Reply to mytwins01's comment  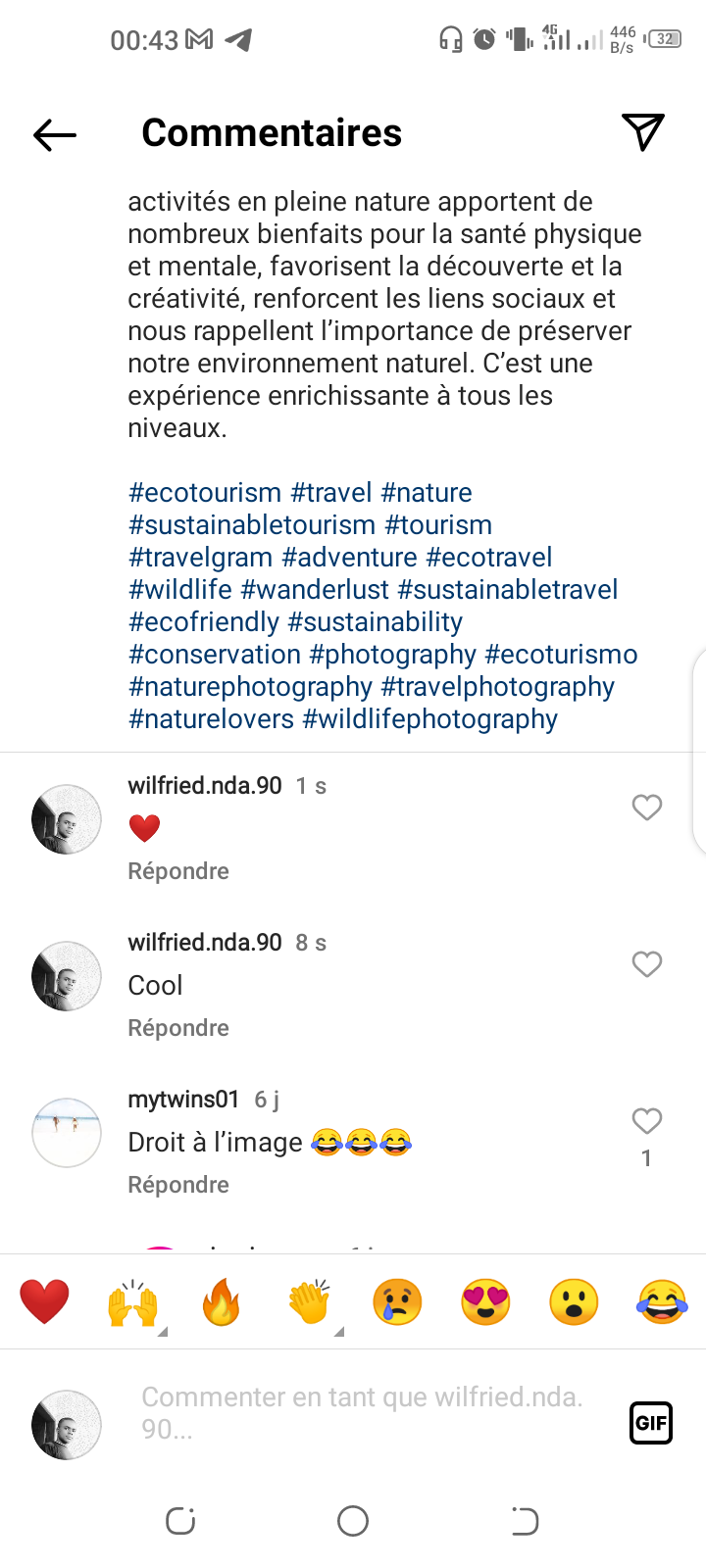pyautogui.click(x=178, y=1185)
